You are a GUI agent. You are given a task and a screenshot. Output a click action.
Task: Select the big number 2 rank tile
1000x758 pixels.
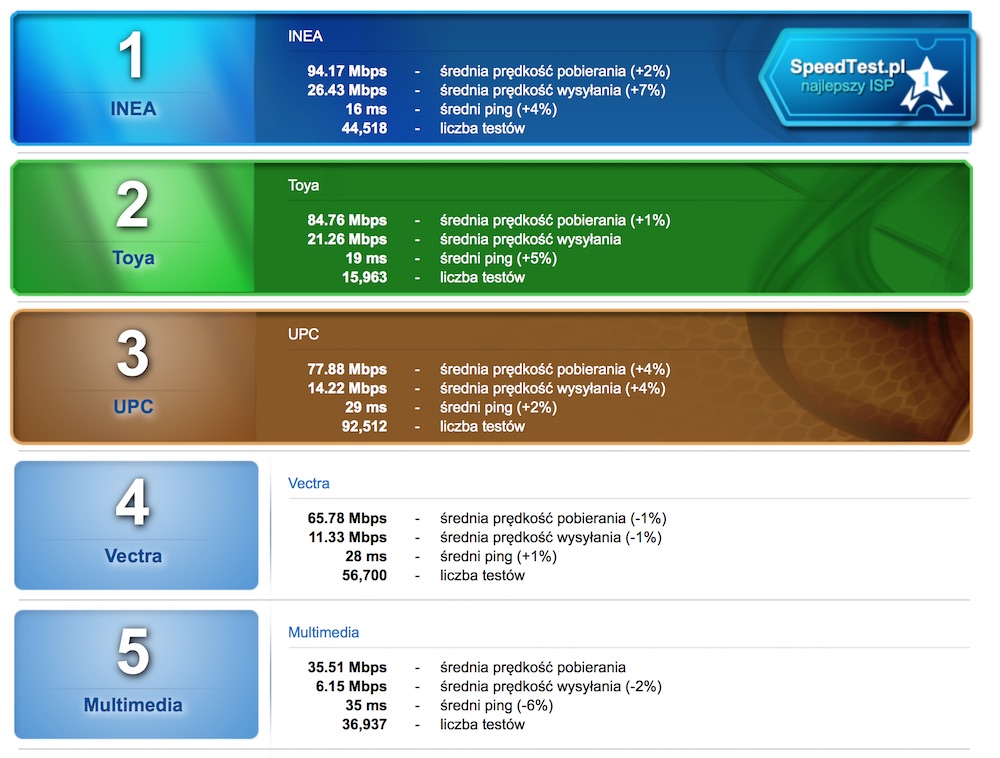(133, 228)
